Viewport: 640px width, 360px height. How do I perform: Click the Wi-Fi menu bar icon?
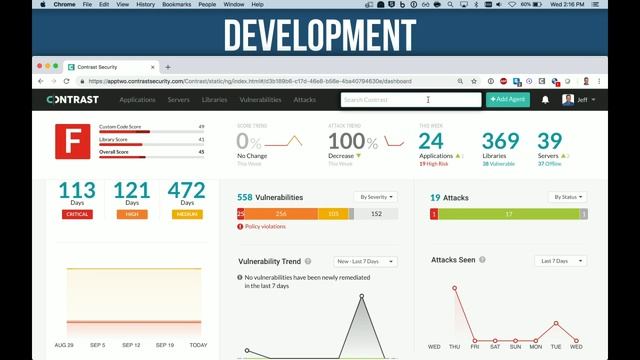point(512,4)
